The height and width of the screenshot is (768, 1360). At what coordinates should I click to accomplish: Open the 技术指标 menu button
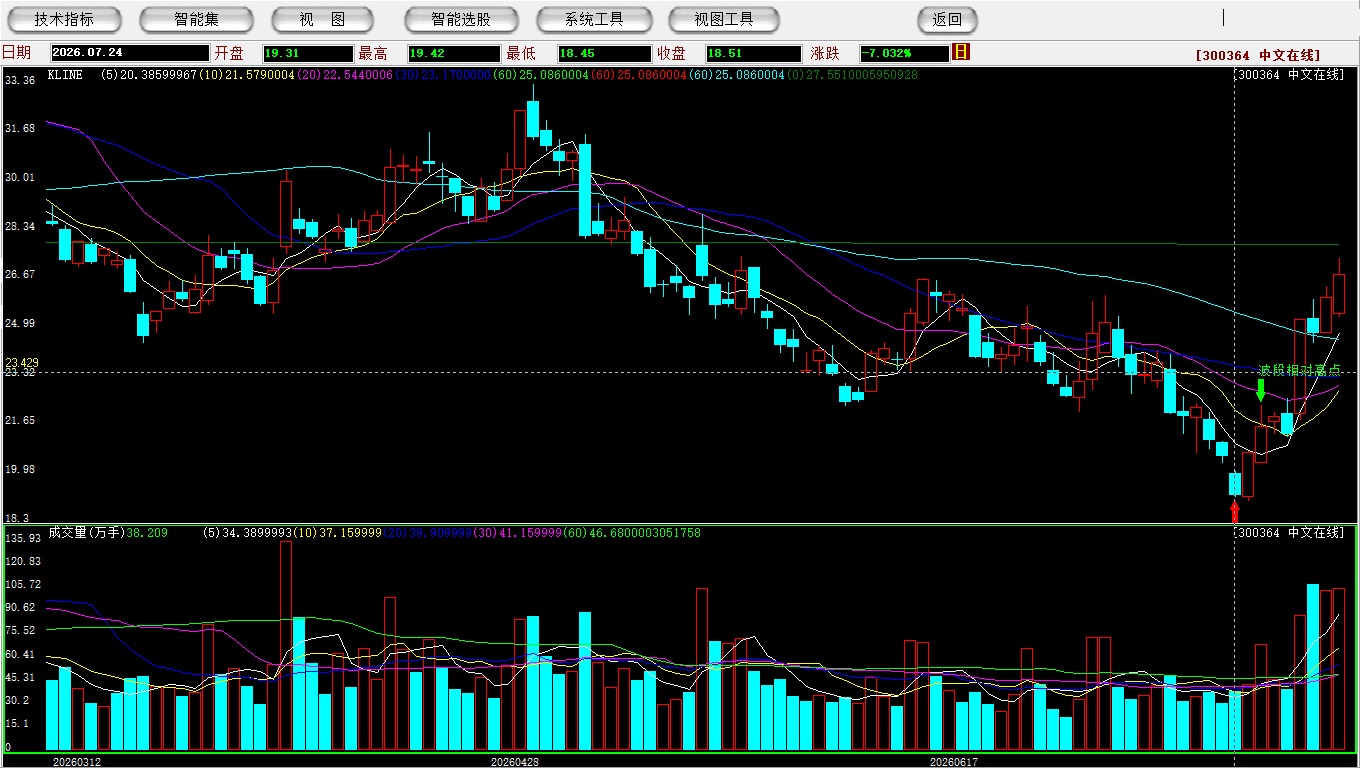coord(64,19)
